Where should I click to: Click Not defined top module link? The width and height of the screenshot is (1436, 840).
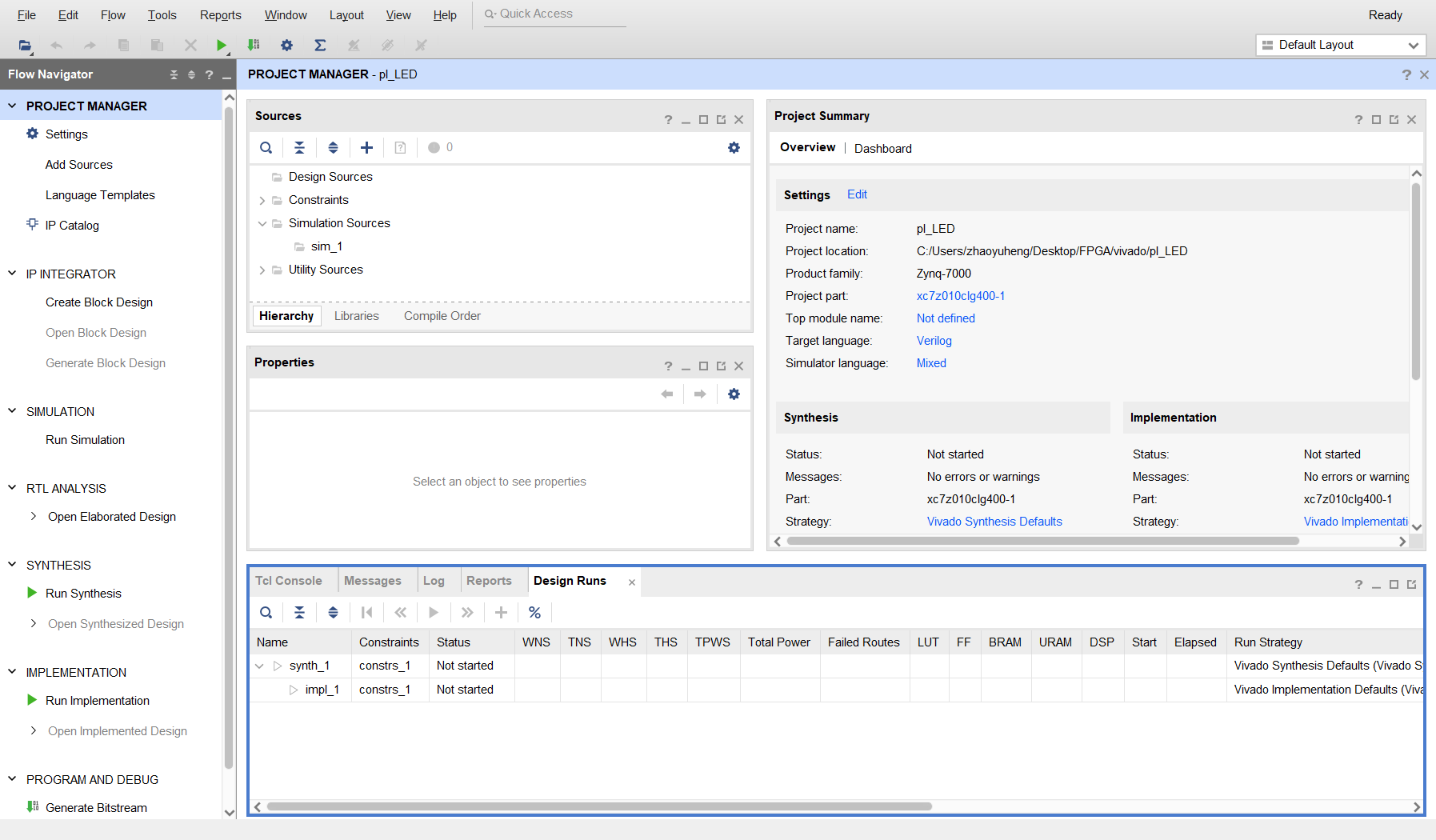pos(946,318)
